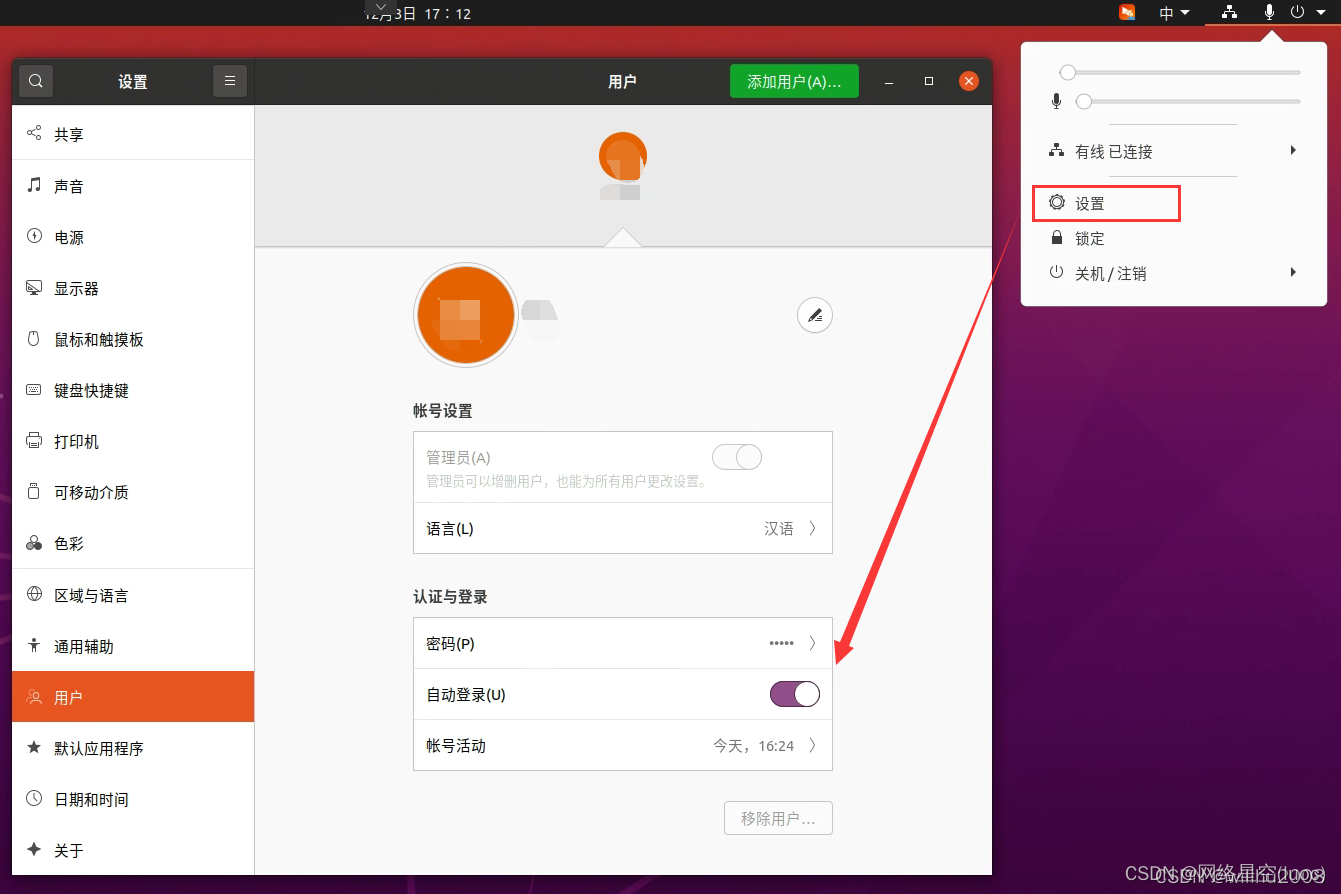Adjust the microphone slider in system menu
This screenshot has width=1341, height=894.
(1188, 101)
